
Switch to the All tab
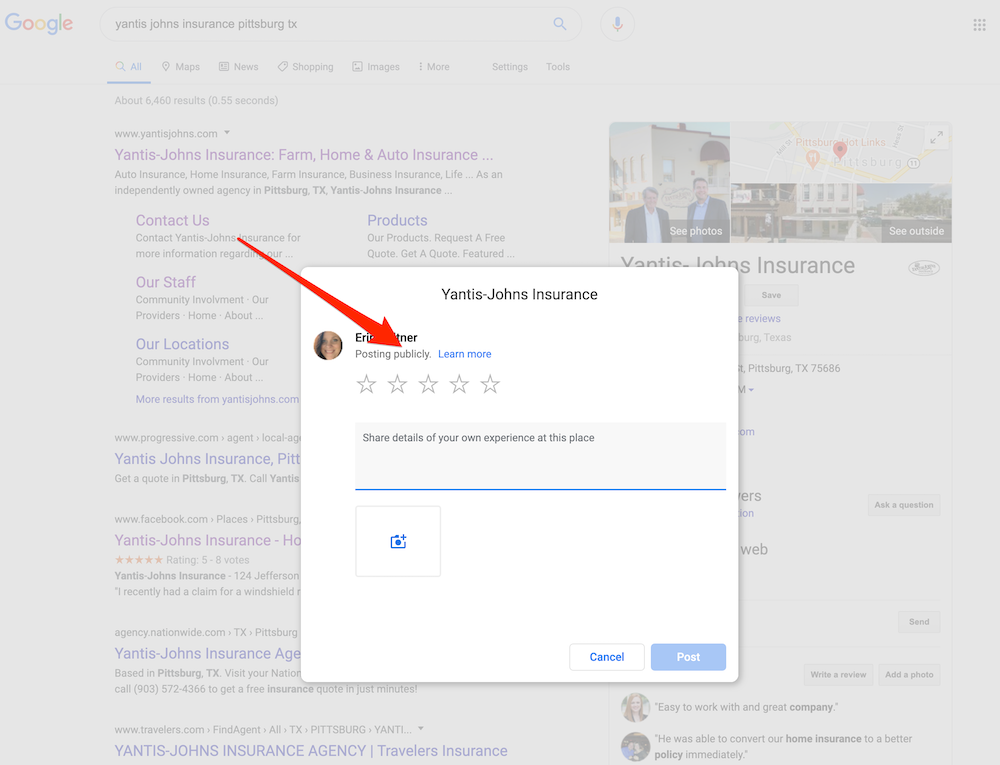129,67
